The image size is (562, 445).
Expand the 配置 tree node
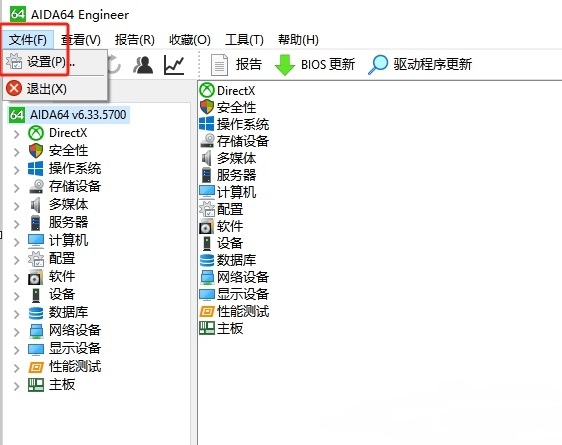(16, 260)
